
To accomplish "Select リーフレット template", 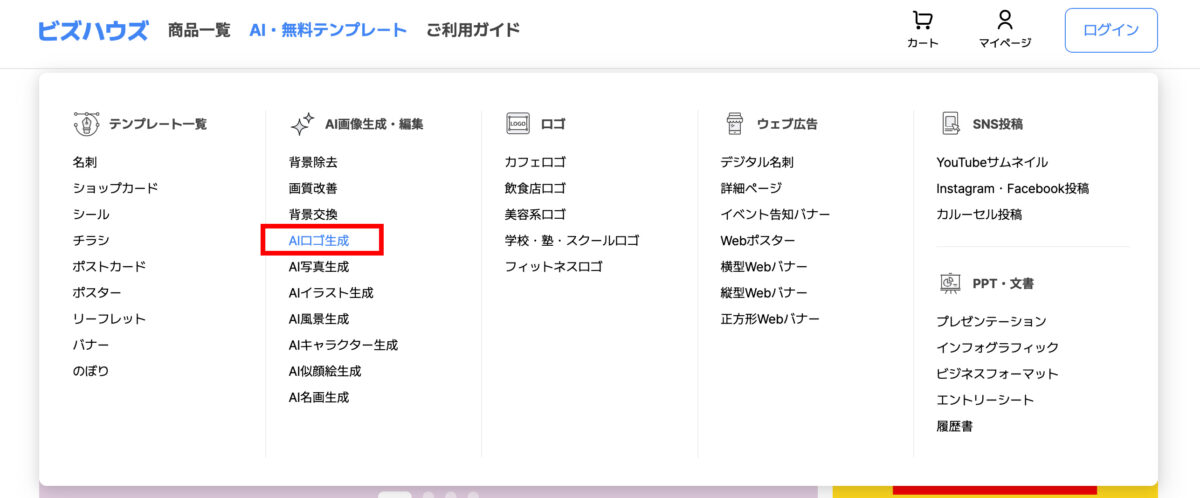I will click(x=109, y=319).
